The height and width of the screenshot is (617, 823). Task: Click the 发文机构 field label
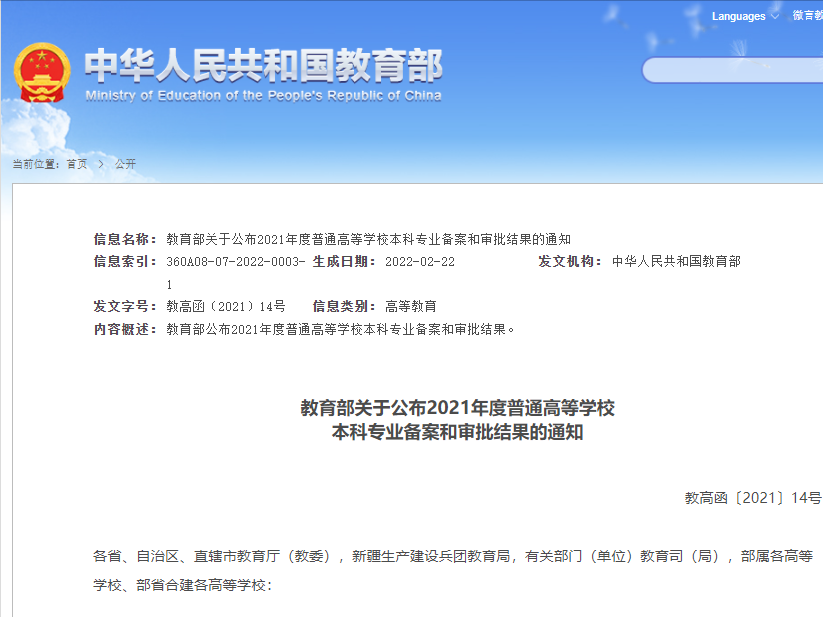coord(569,261)
